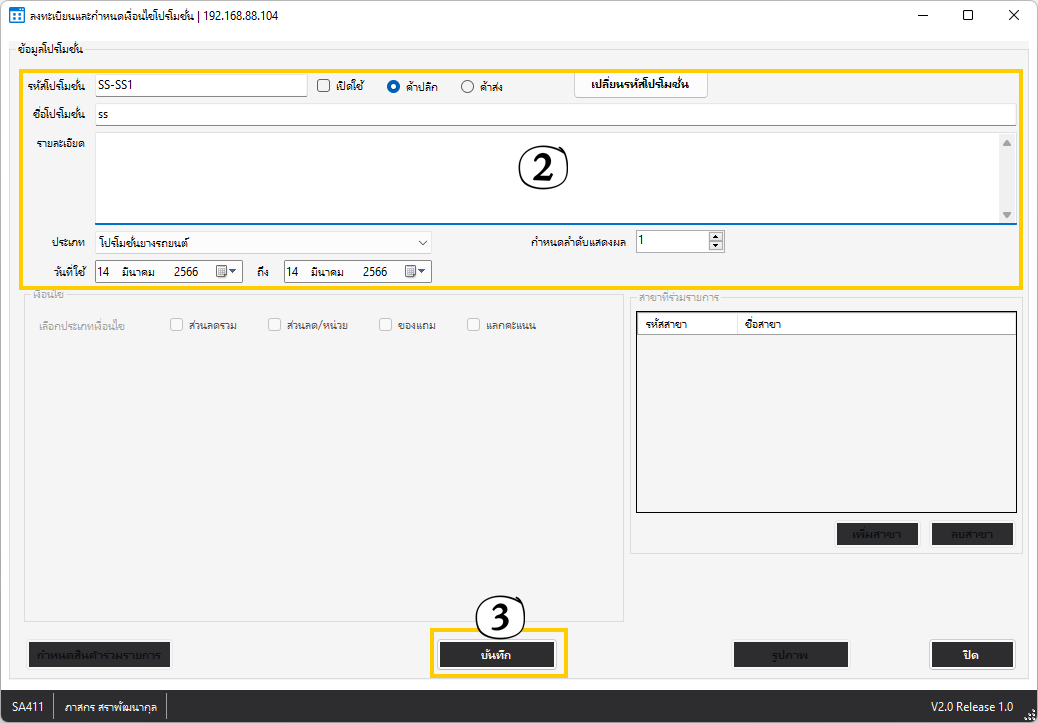Viewport: 1038px width, 723px height.
Task: Focus the รายละเอียด details text area
Action: click(546, 177)
